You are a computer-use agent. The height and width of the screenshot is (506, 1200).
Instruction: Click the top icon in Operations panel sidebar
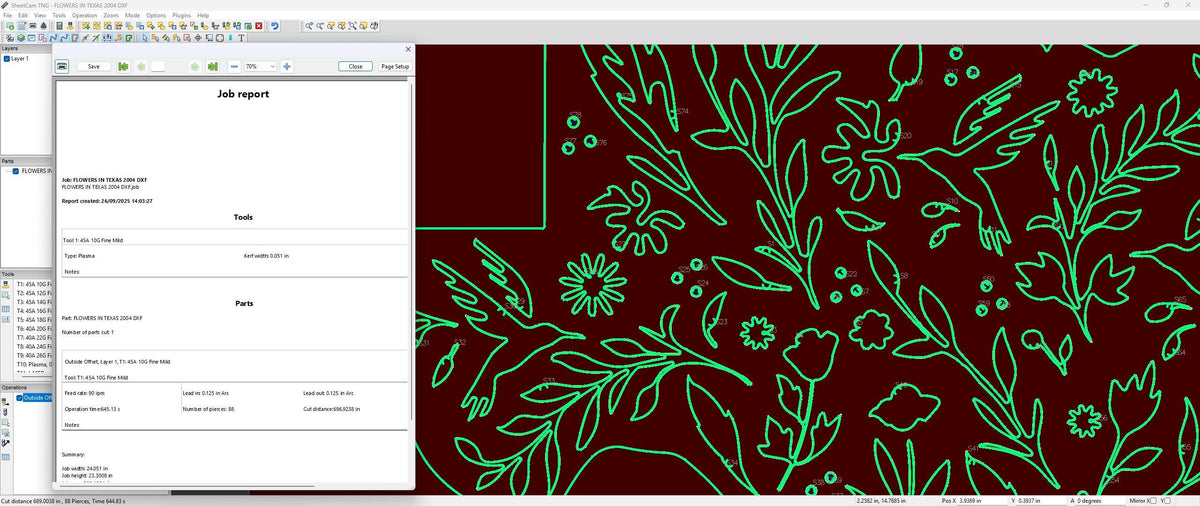click(x=5, y=401)
